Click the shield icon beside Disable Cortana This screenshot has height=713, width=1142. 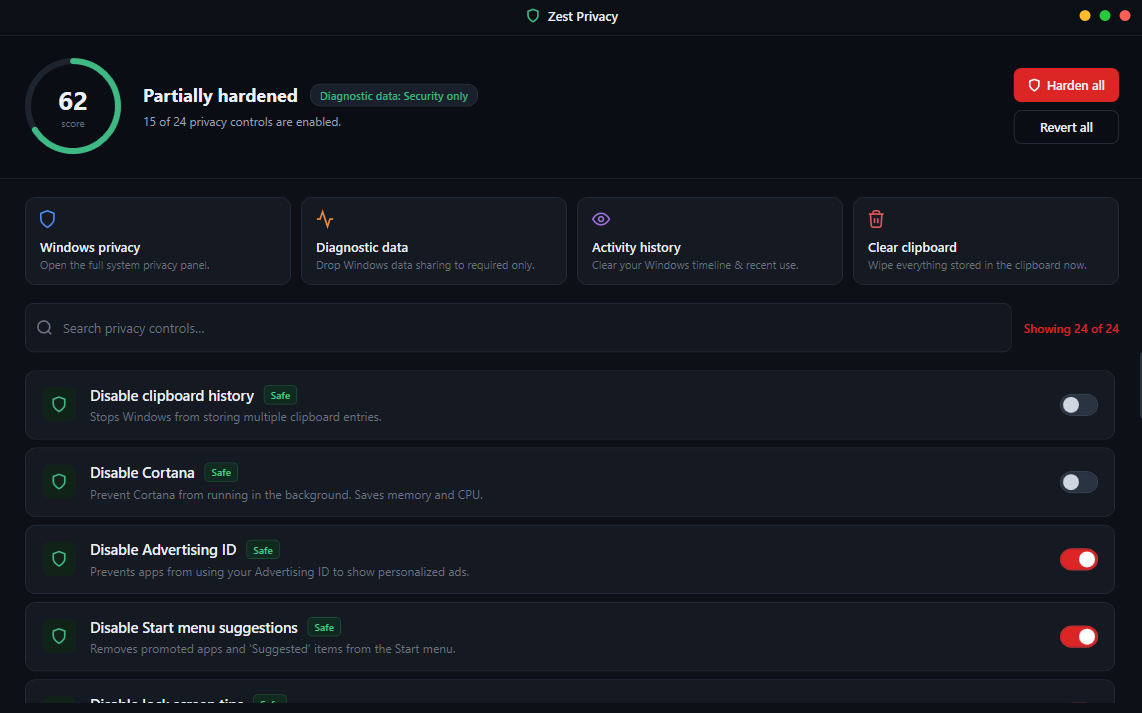click(x=59, y=481)
